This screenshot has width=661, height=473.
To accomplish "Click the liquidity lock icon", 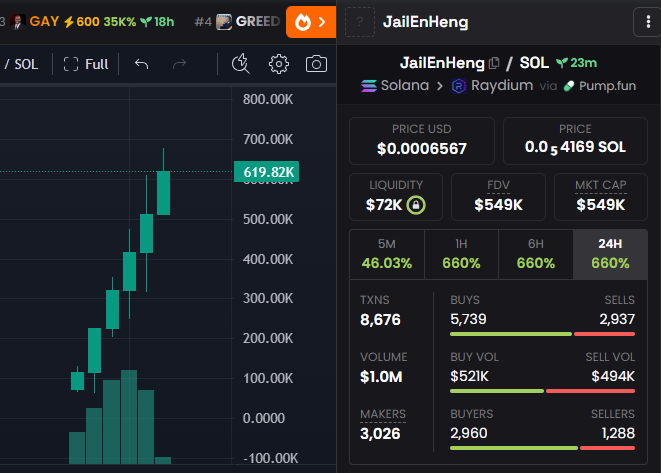I will (416, 205).
